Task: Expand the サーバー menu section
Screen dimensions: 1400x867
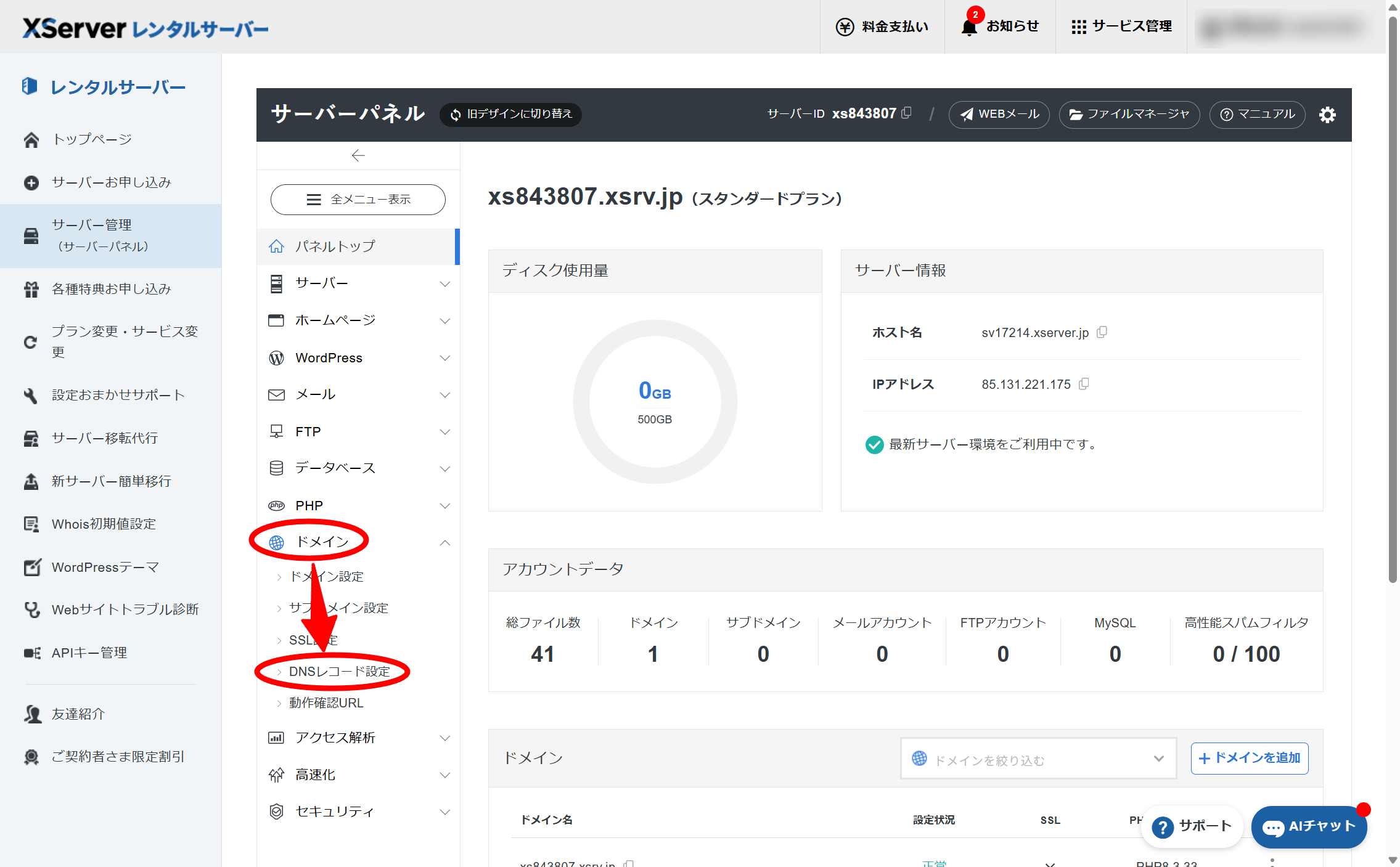Action: [358, 283]
